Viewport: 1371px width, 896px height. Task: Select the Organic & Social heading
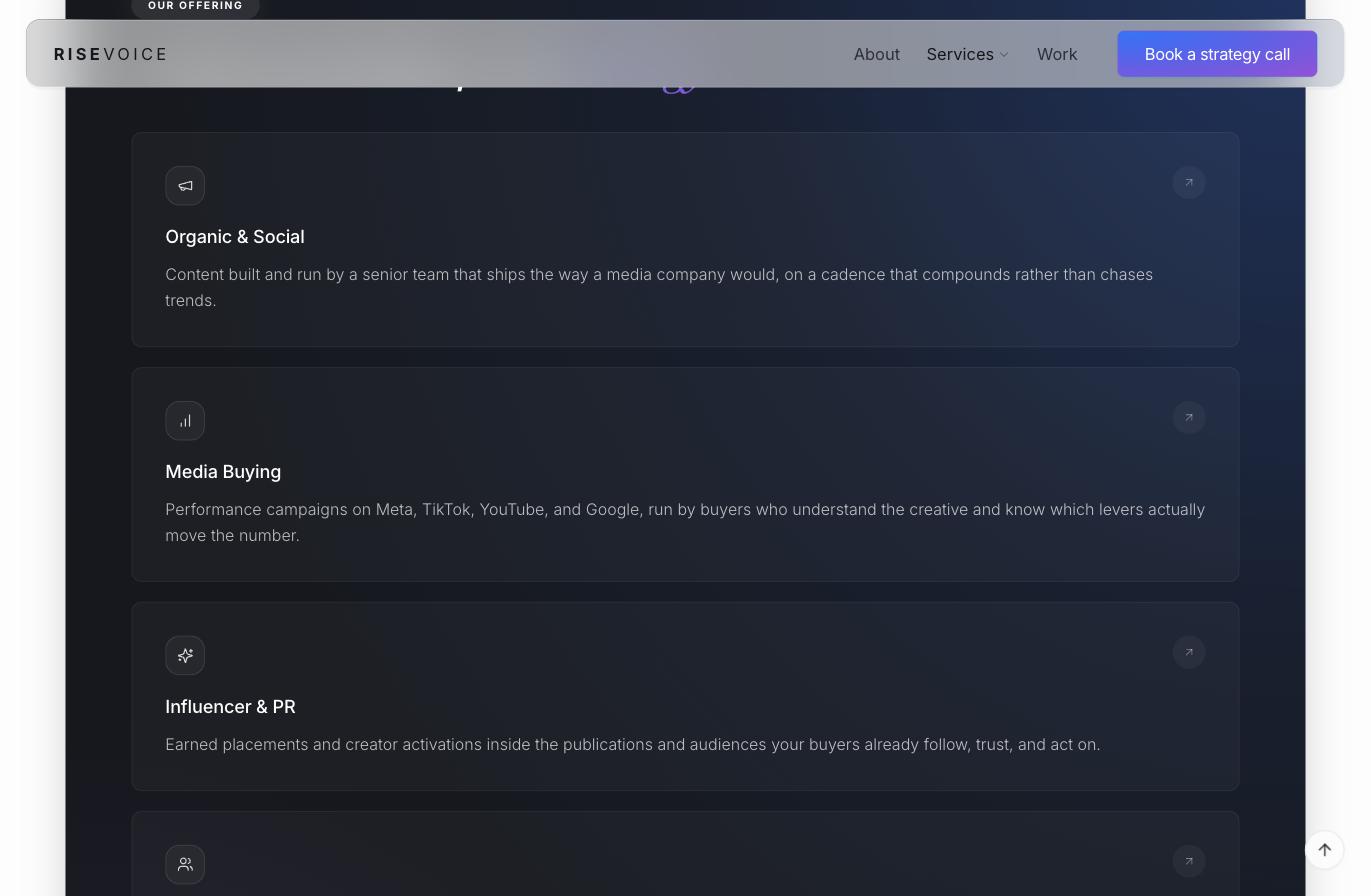[x=235, y=237]
